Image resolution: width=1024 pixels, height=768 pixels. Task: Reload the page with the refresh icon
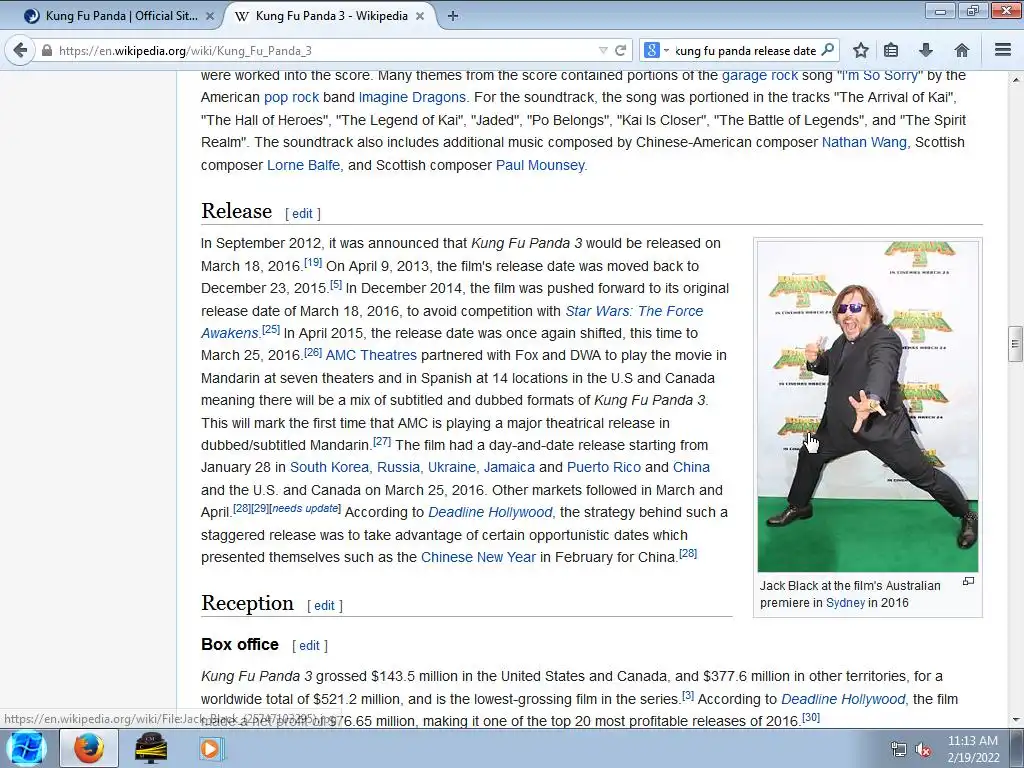(620, 50)
